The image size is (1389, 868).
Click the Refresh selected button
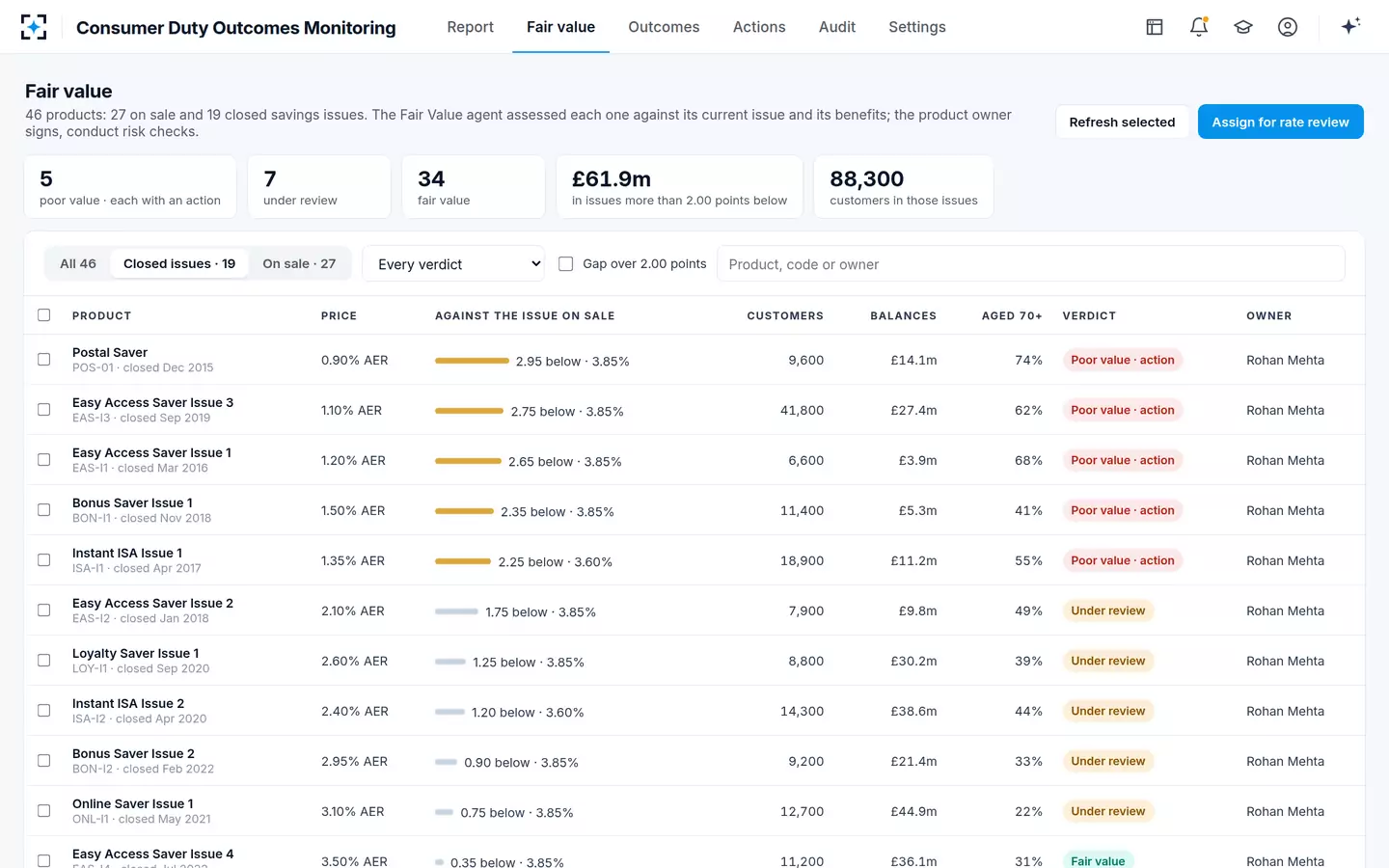(1122, 122)
